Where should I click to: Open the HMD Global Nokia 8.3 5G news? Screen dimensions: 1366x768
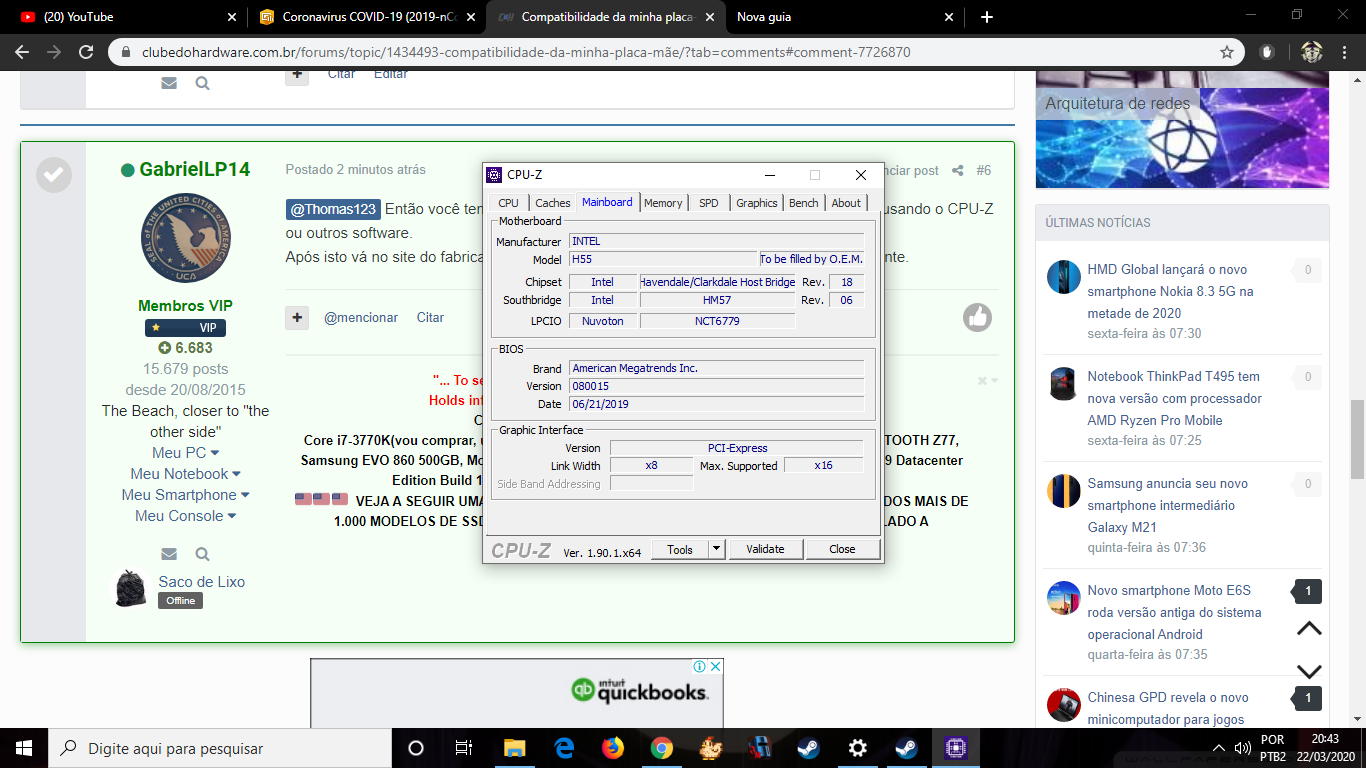pyautogui.click(x=1170, y=291)
